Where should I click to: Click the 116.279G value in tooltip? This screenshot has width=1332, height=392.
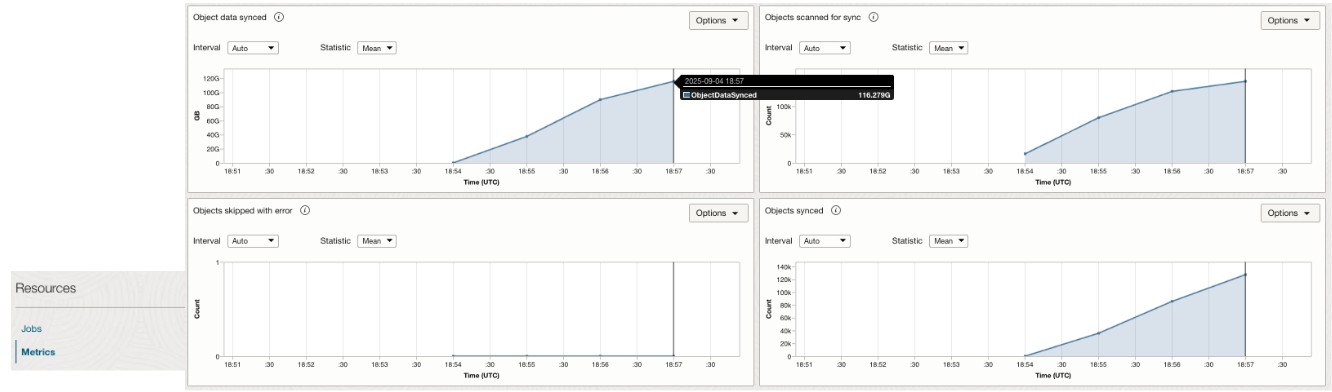coord(873,95)
